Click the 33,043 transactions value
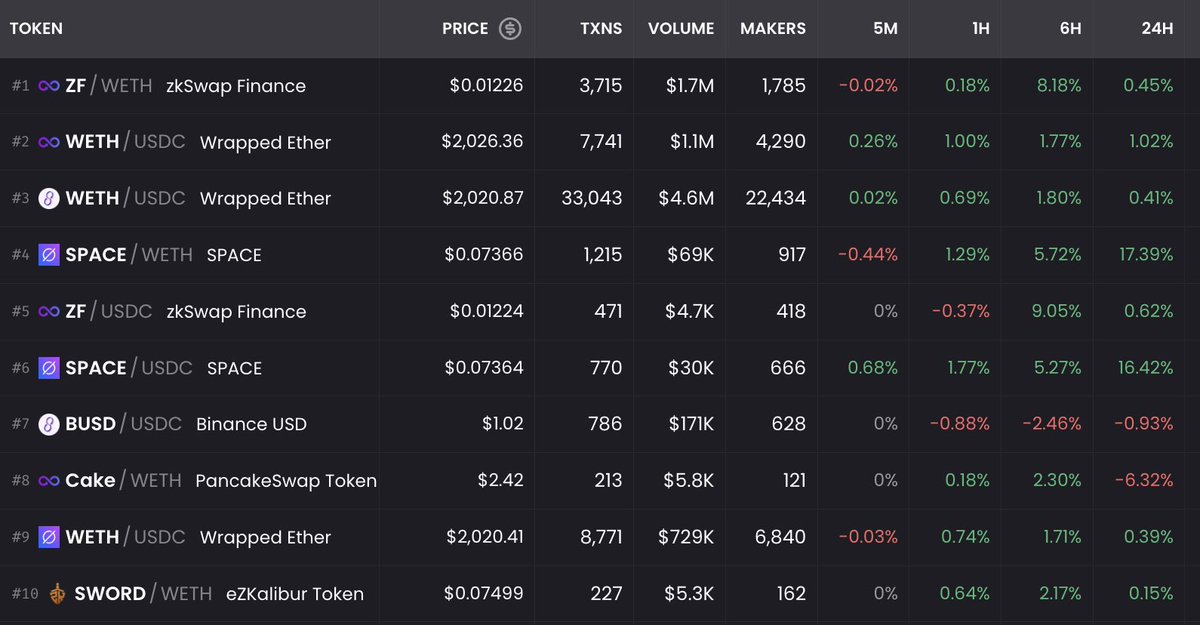The height and width of the screenshot is (625, 1200). [592, 198]
